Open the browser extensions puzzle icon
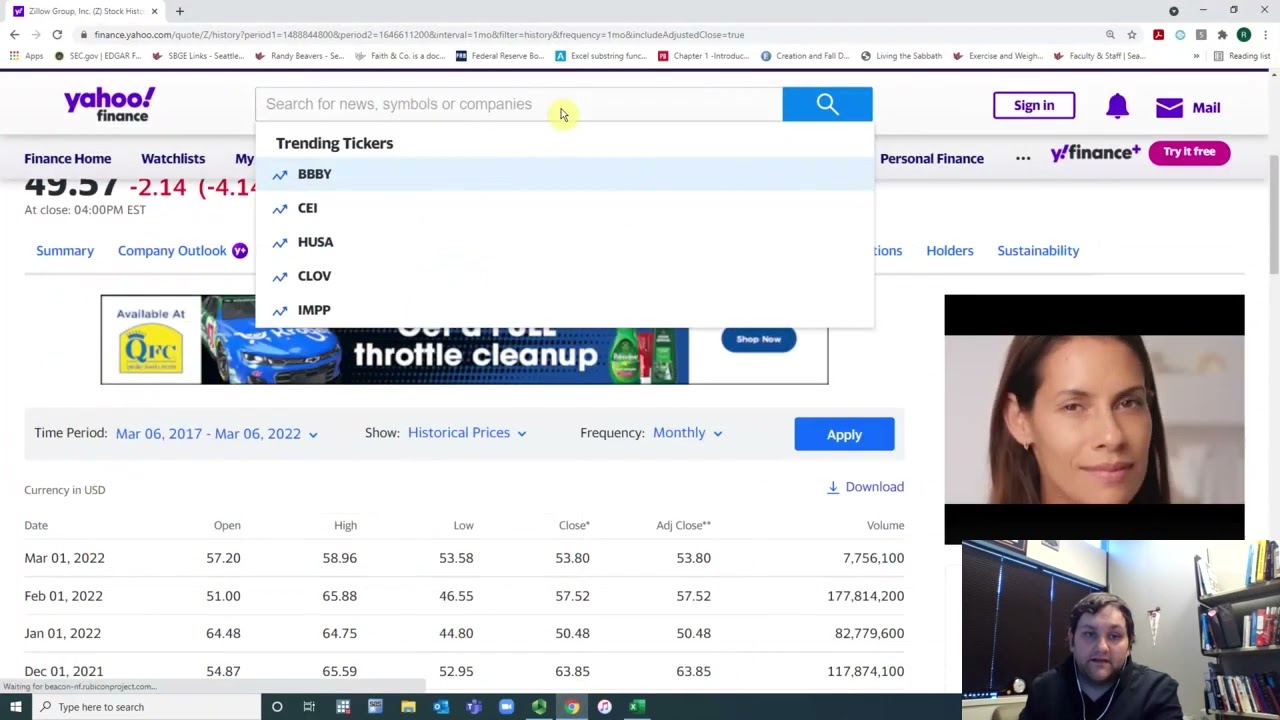Viewport: 1280px width, 720px height. [1222, 35]
